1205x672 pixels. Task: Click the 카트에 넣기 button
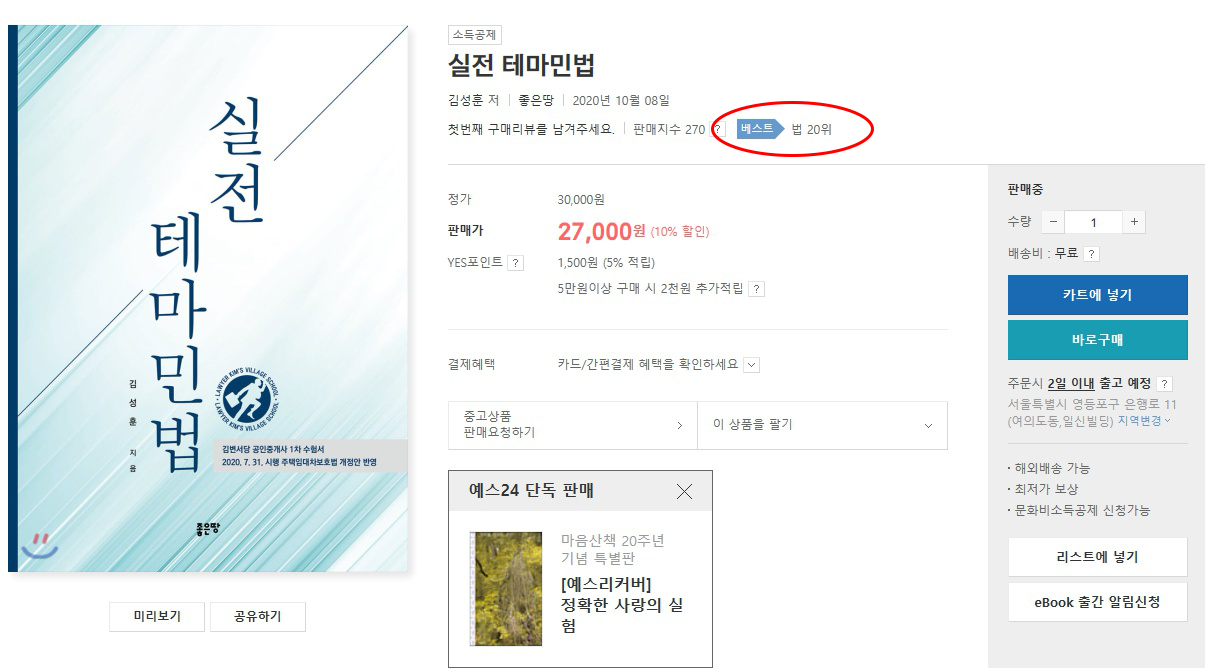coord(1097,295)
